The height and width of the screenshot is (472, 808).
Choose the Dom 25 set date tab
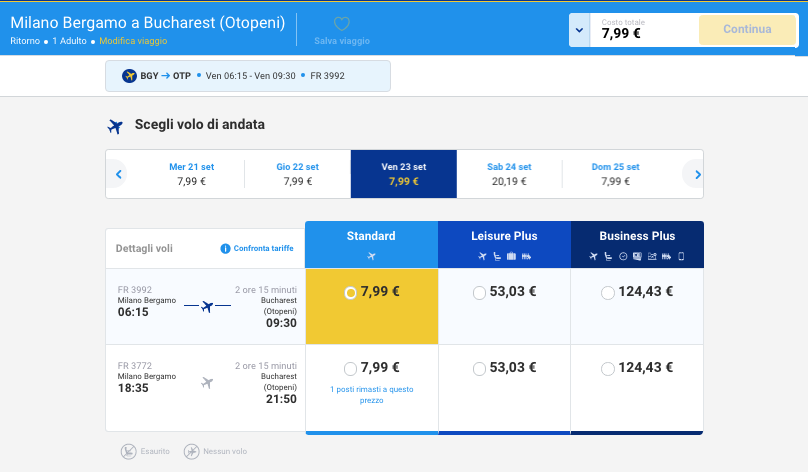click(615, 174)
